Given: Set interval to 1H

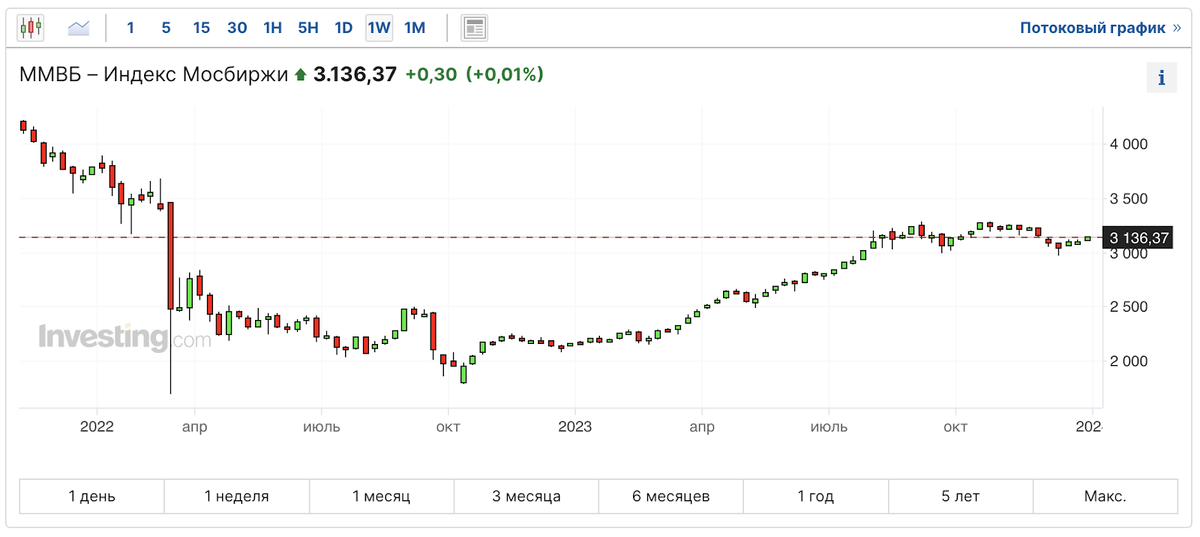Looking at the screenshot, I should click(x=272, y=28).
